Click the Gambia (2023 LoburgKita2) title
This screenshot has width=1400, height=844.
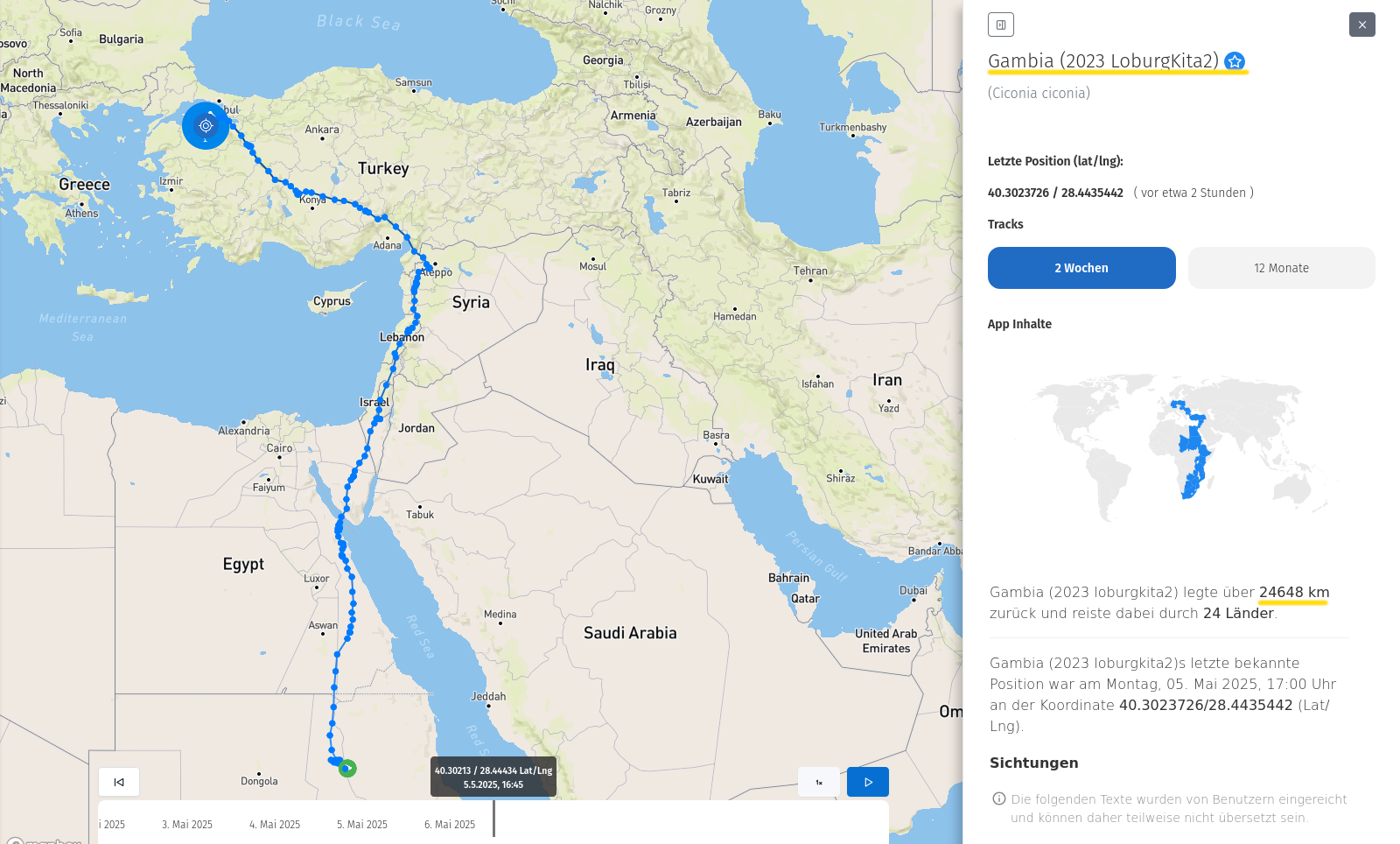pyautogui.click(x=1102, y=61)
